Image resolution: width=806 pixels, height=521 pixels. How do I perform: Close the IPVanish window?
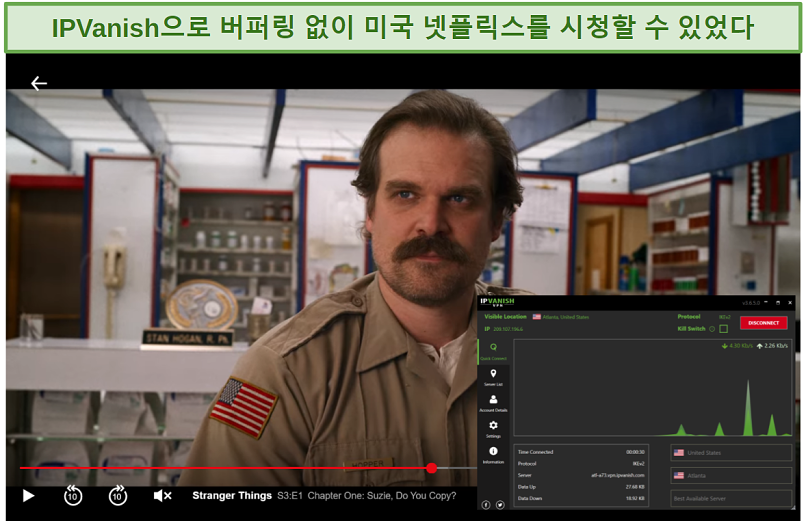coord(790,303)
